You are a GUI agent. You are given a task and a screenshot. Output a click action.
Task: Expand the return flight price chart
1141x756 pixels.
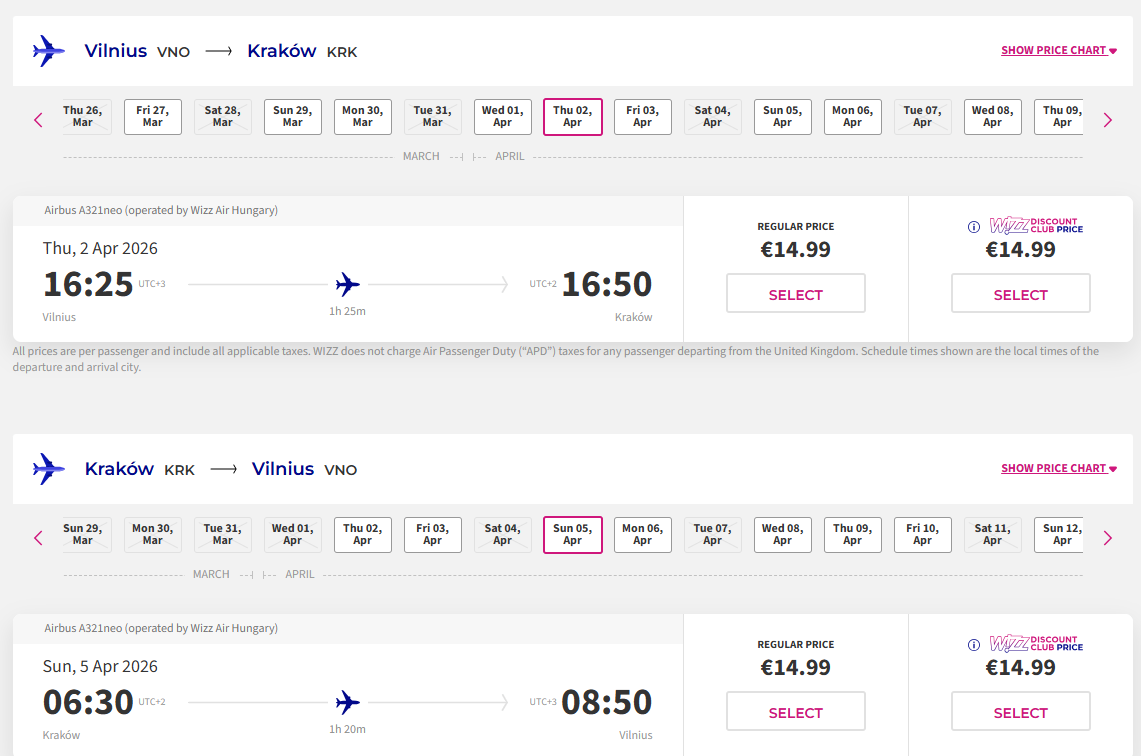tap(1058, 468)
